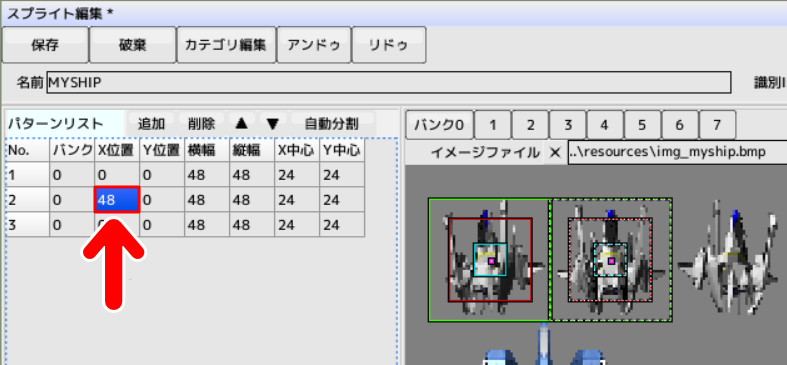Click the バンク column header

[x=72, y=150]
